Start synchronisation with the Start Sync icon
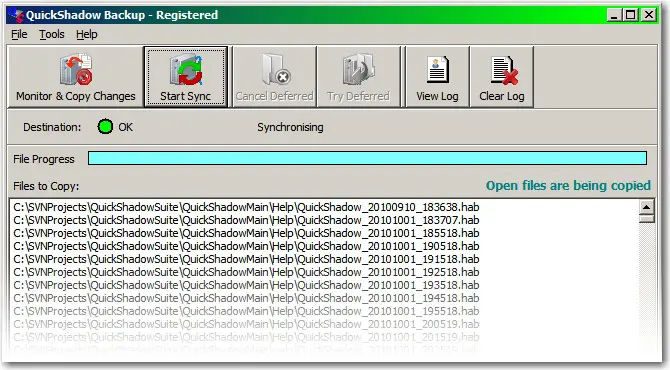The width and height of the screenshot is (670, 370). pyautogui.click(x=186, y=70)
